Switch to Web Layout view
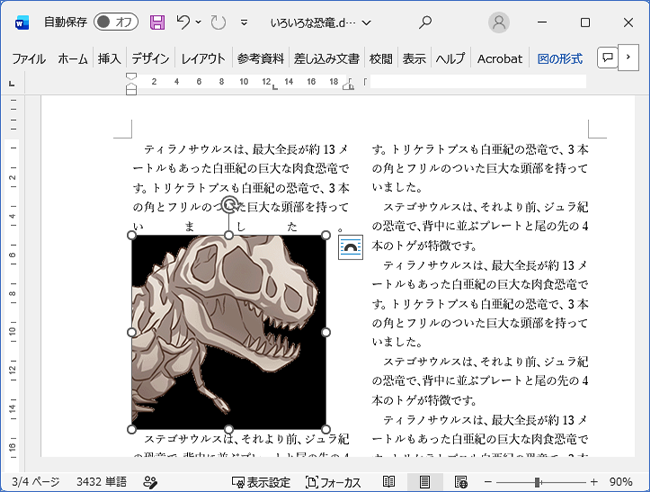The height and width of the screenshot is (492, 650). [461, 482]
